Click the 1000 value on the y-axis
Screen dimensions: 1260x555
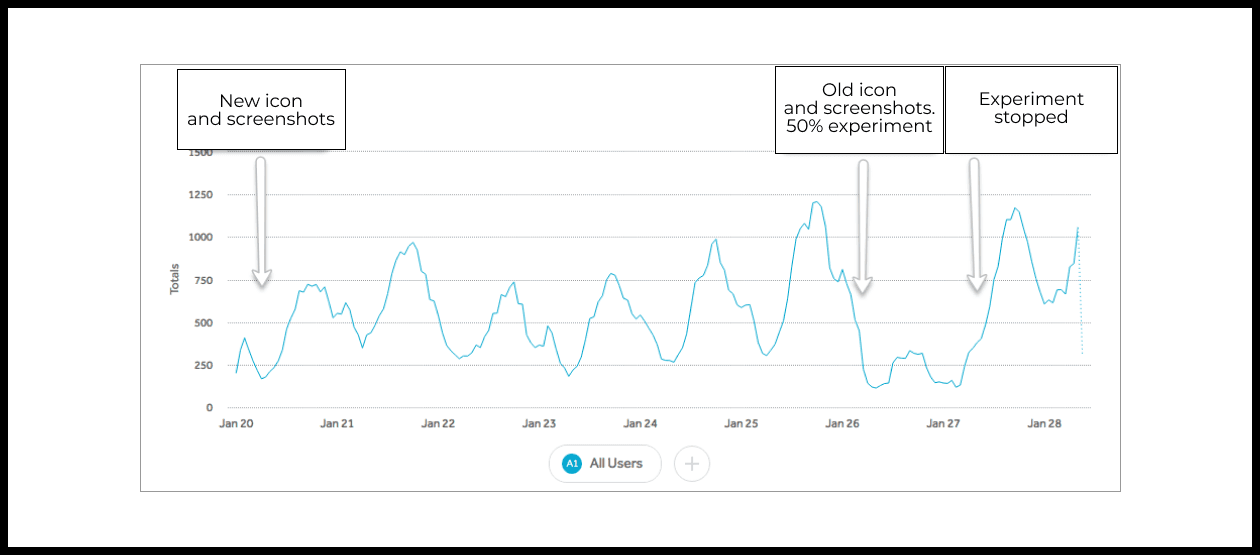[201, 237]
